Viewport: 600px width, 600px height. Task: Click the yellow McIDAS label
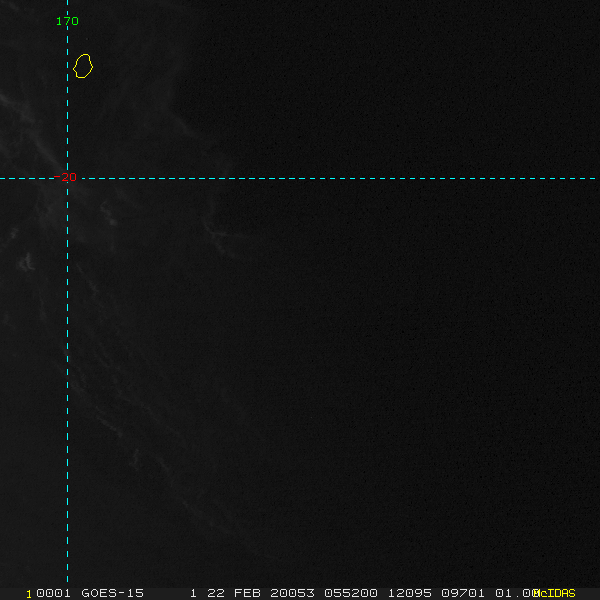[554, 593]
